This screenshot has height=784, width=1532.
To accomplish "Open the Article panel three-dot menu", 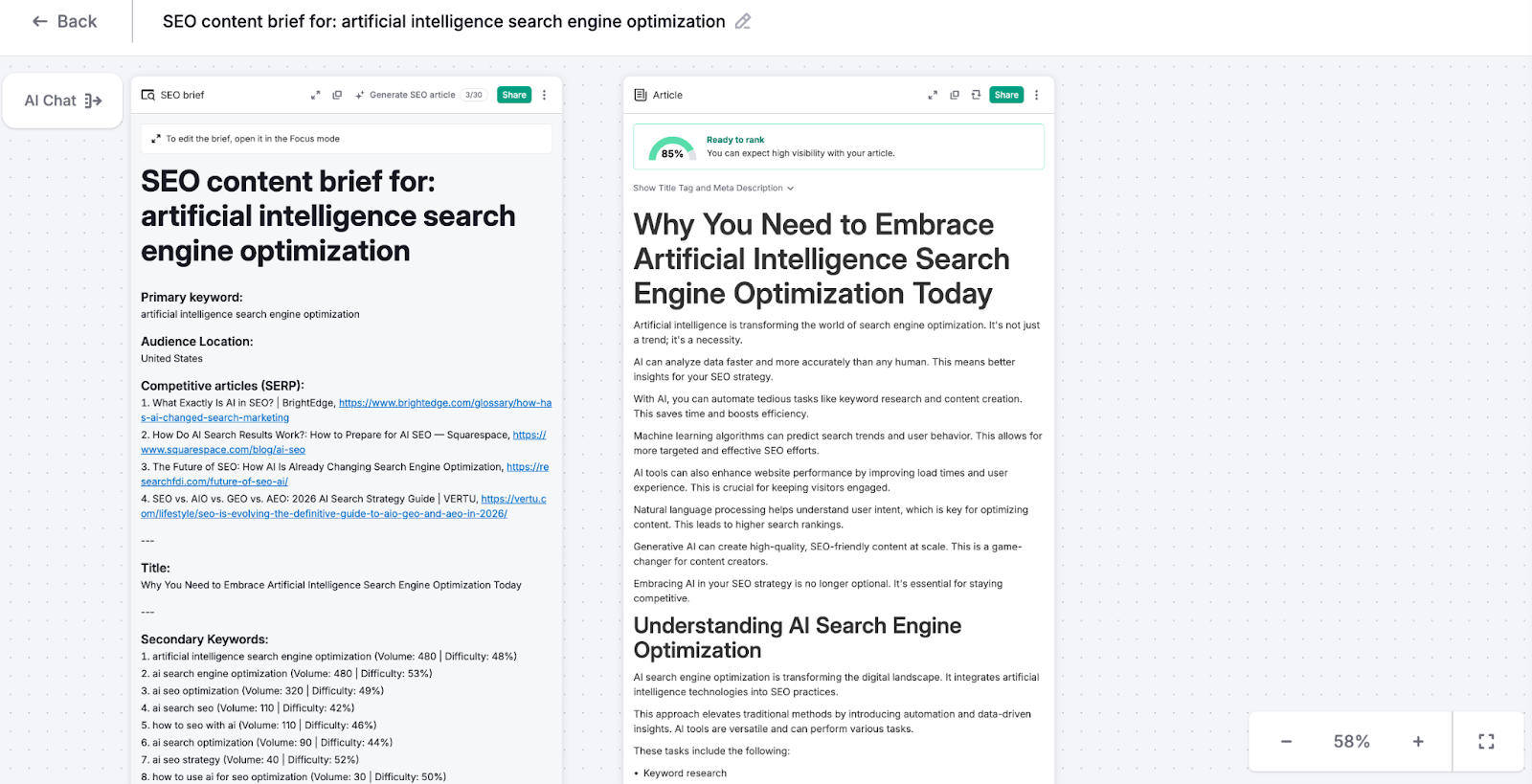I will [x=1036, y=95].
